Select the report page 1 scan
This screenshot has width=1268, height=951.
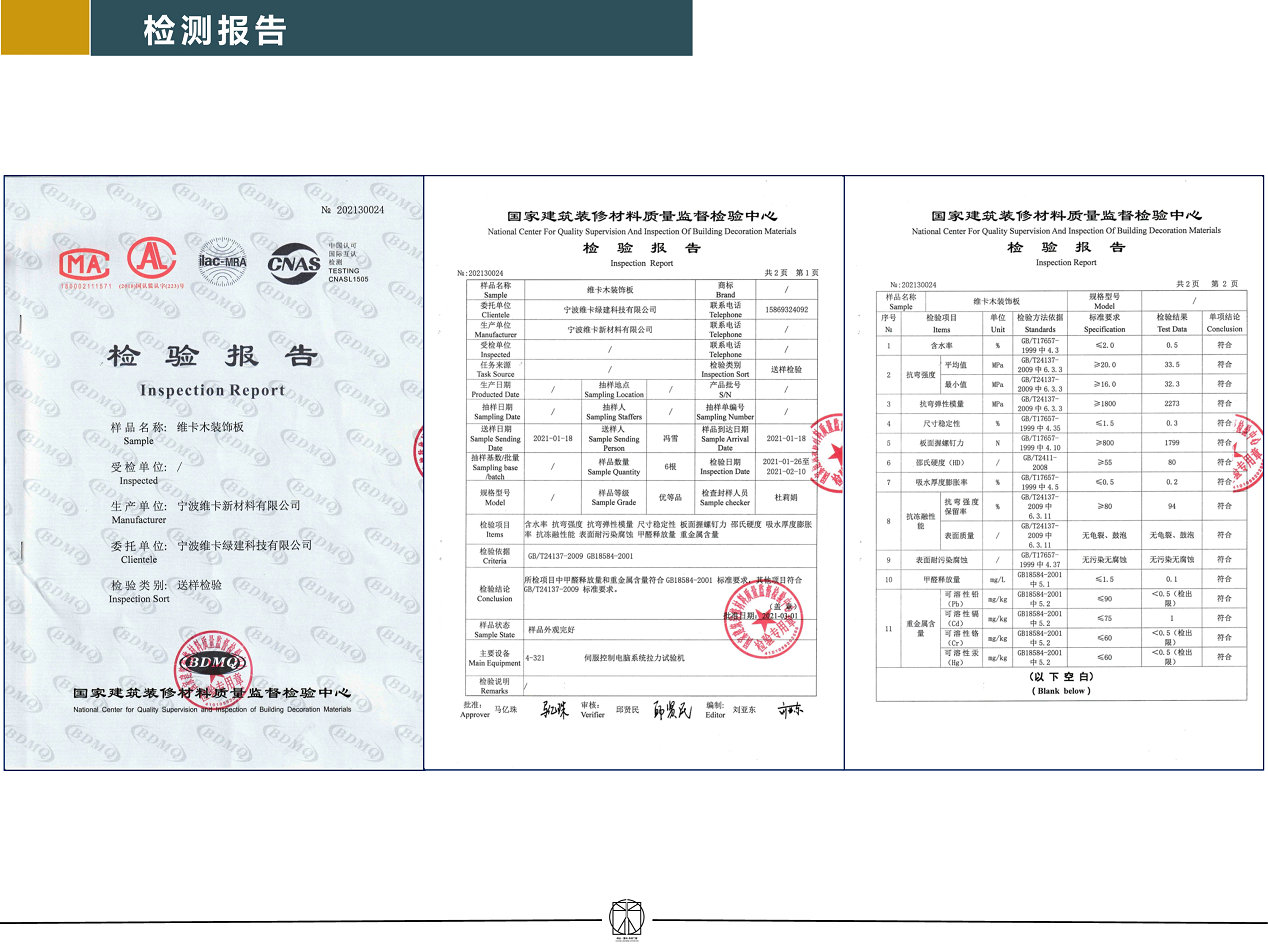pos(634,473)
